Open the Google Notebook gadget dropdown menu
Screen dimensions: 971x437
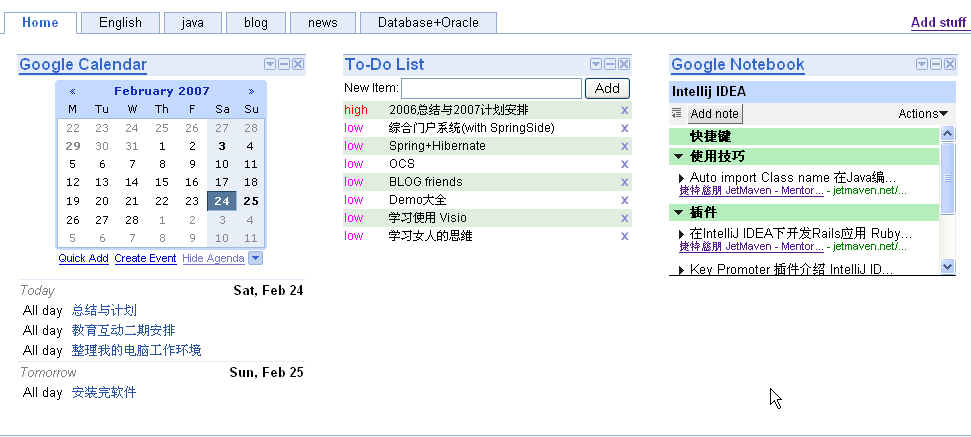click(921, 64)
